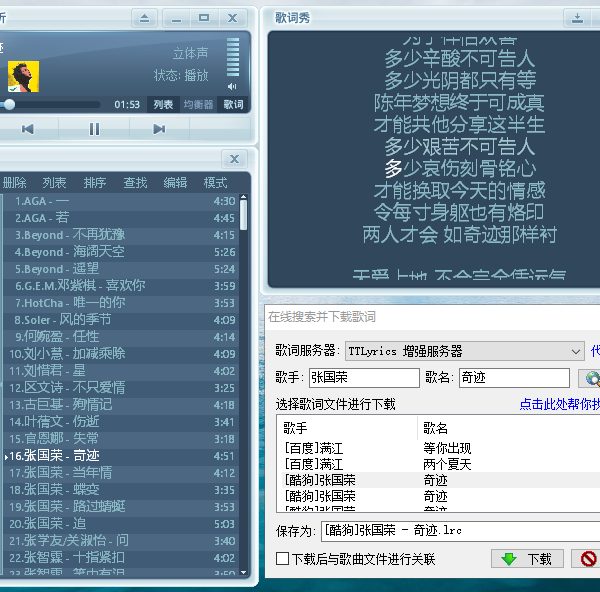Click the album cover thumbnail

click(23, 76)
